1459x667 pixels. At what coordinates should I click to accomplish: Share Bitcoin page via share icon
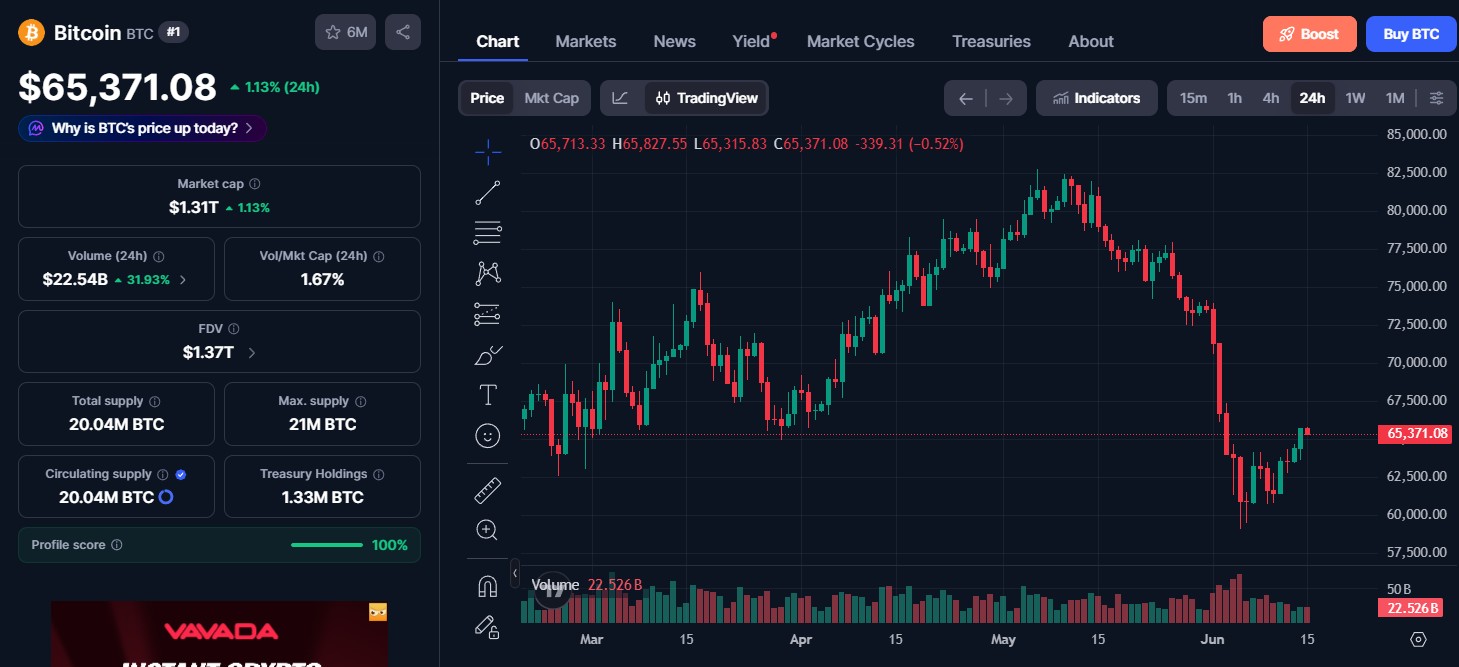(x=403, y=32)
